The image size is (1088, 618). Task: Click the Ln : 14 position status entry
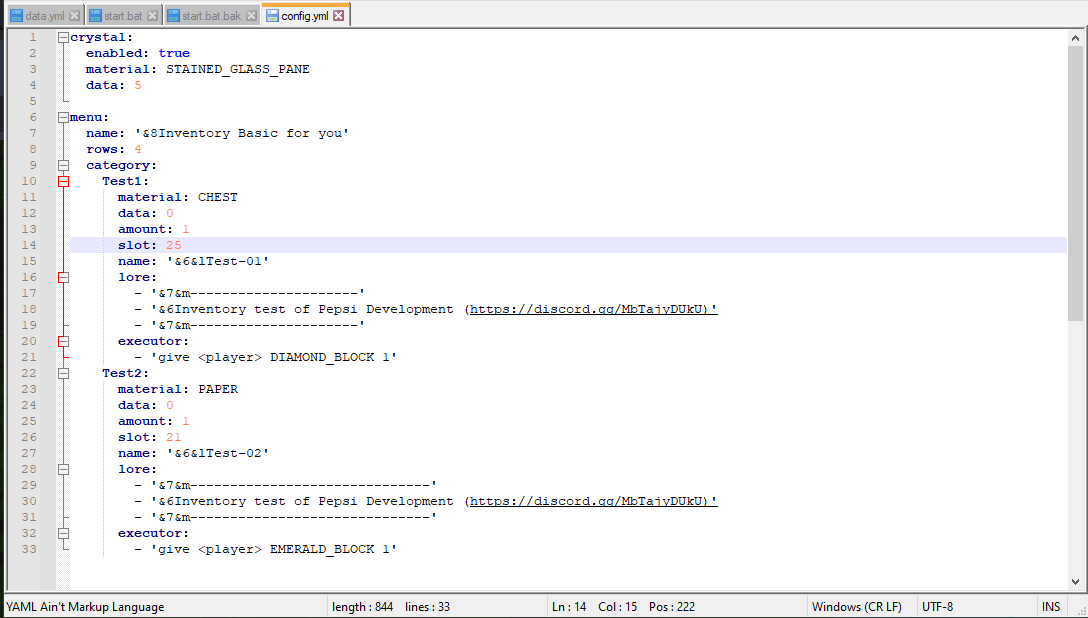(x=570, y=607)
